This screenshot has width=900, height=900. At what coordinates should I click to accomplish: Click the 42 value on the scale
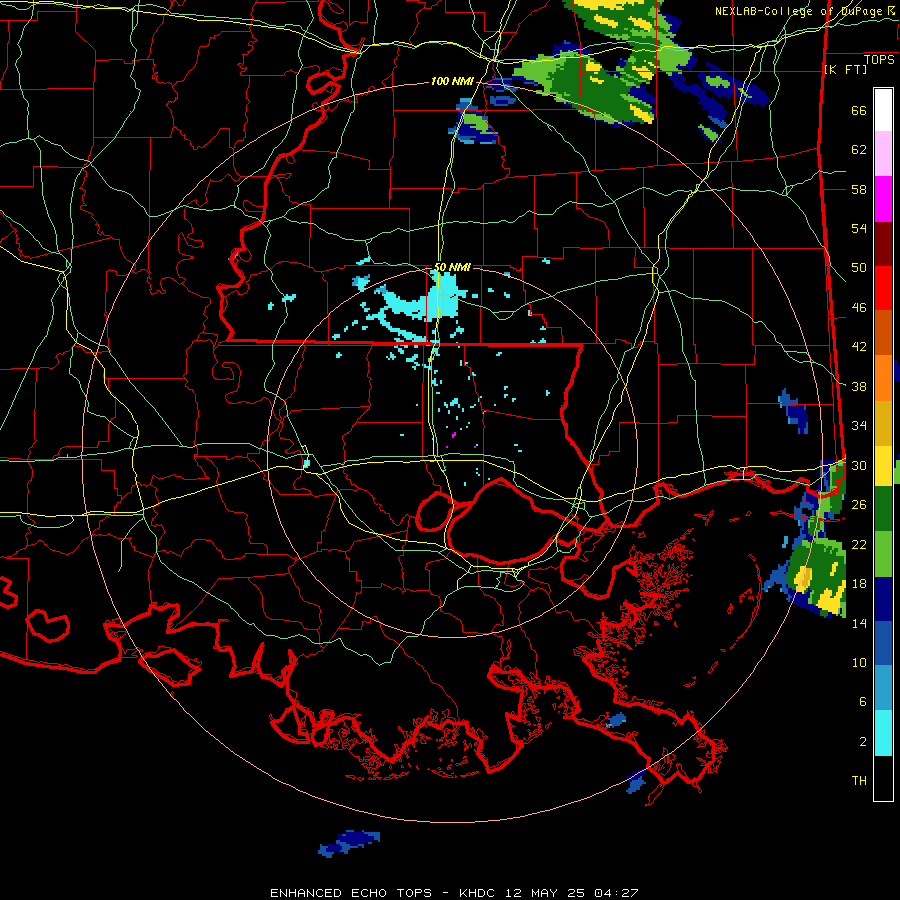point(859,347)
